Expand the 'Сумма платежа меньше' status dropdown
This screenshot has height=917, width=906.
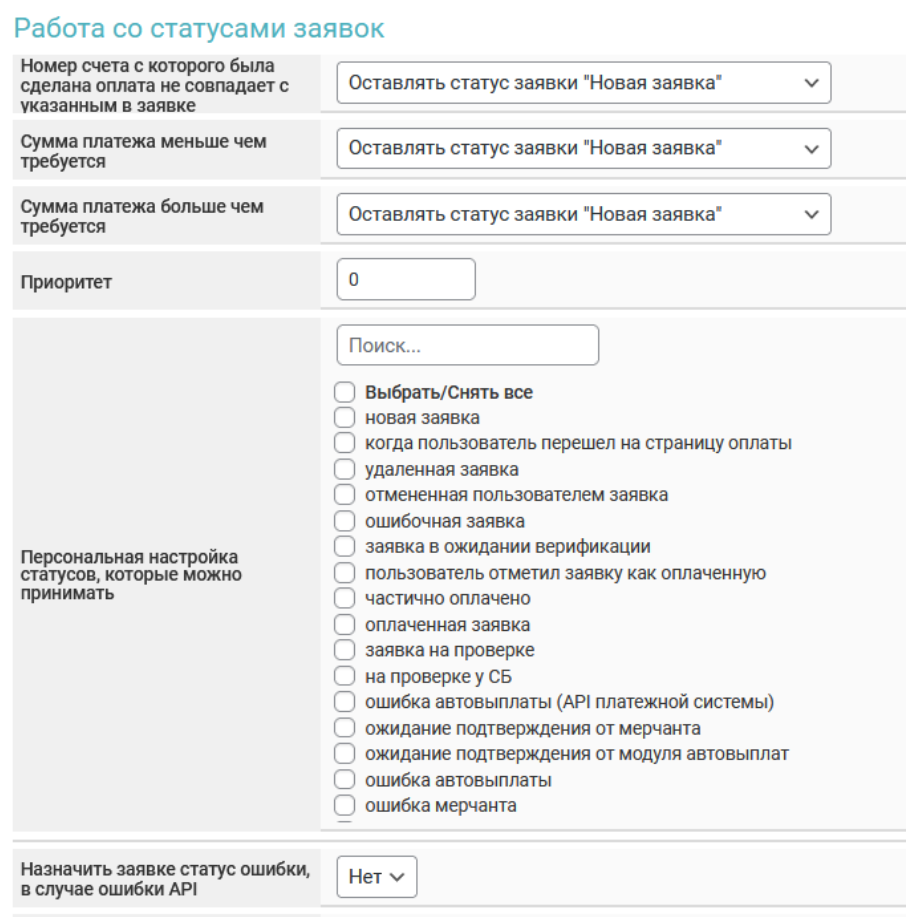[583, 149]
